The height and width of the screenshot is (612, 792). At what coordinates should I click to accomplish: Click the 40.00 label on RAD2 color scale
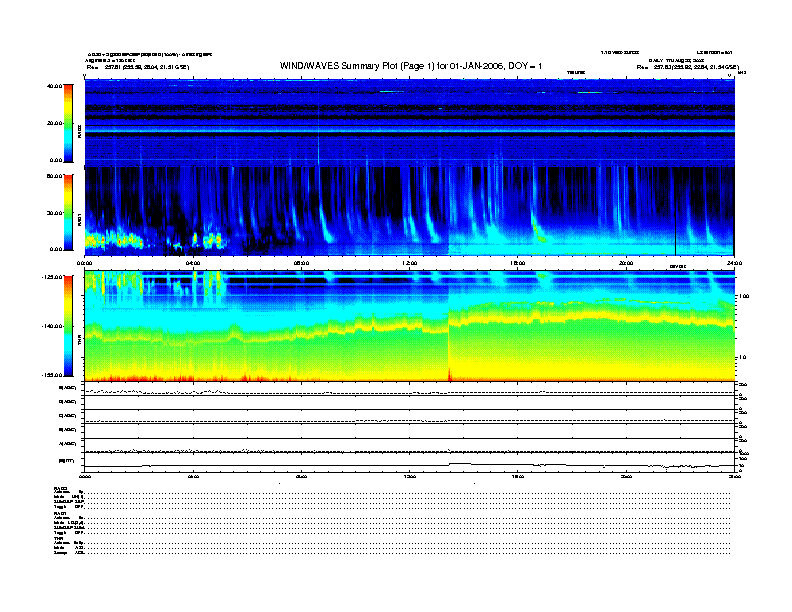[x=54, y=86]
